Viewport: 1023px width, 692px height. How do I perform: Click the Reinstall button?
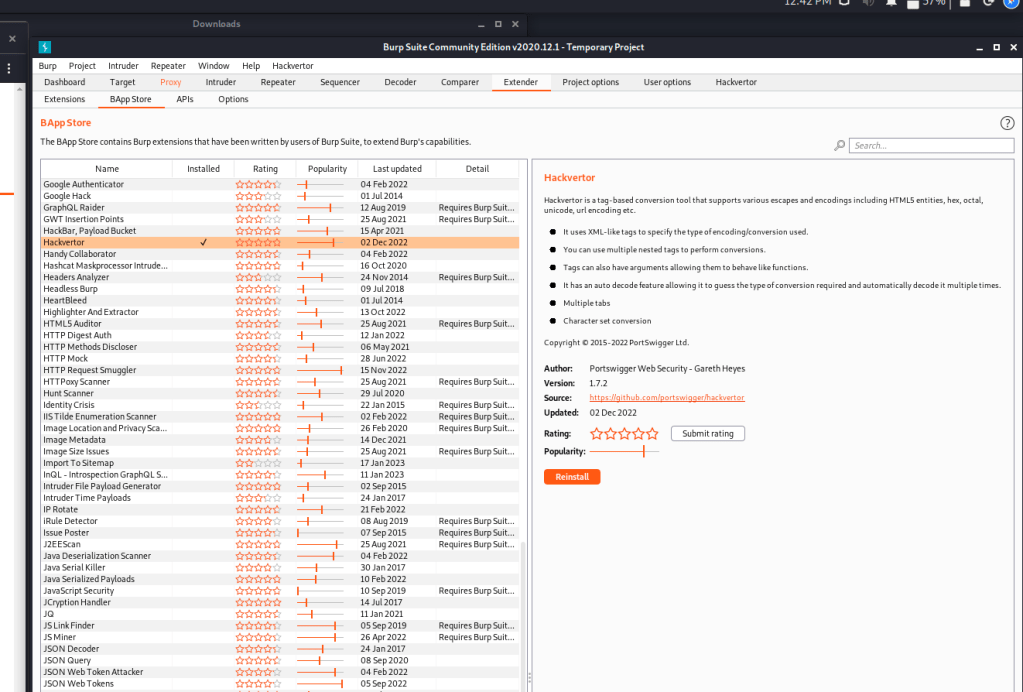[x=572, y=477]
